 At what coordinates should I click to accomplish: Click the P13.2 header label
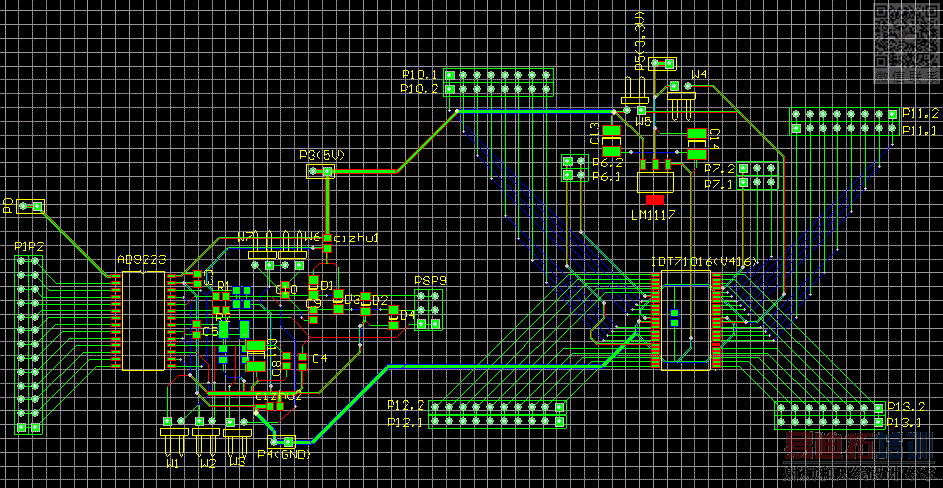906,406
